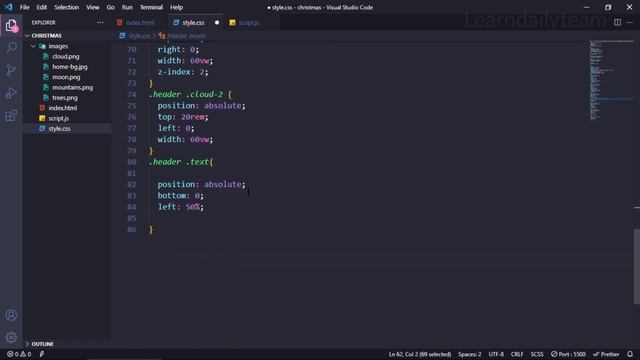640x360 pixels.
Task: Click .header .moon breadcrumb segment
Action: 187,36
